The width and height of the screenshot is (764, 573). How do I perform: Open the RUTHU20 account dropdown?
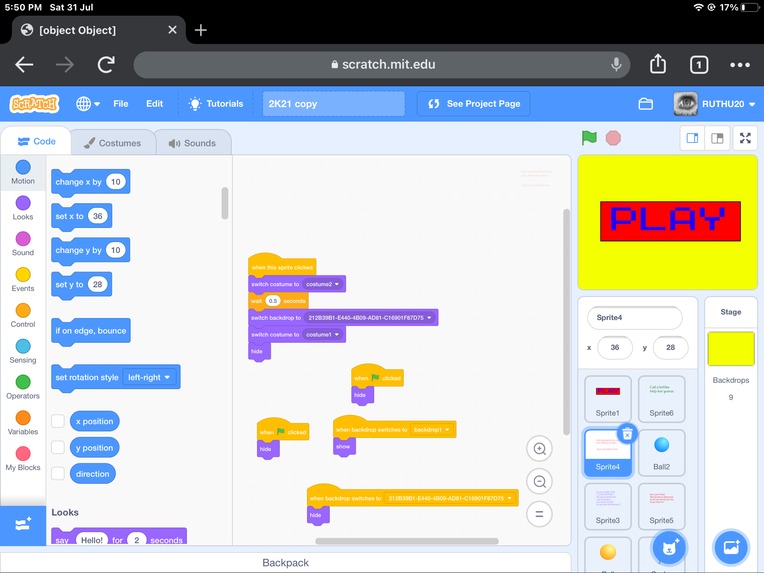tap(714, 104)
